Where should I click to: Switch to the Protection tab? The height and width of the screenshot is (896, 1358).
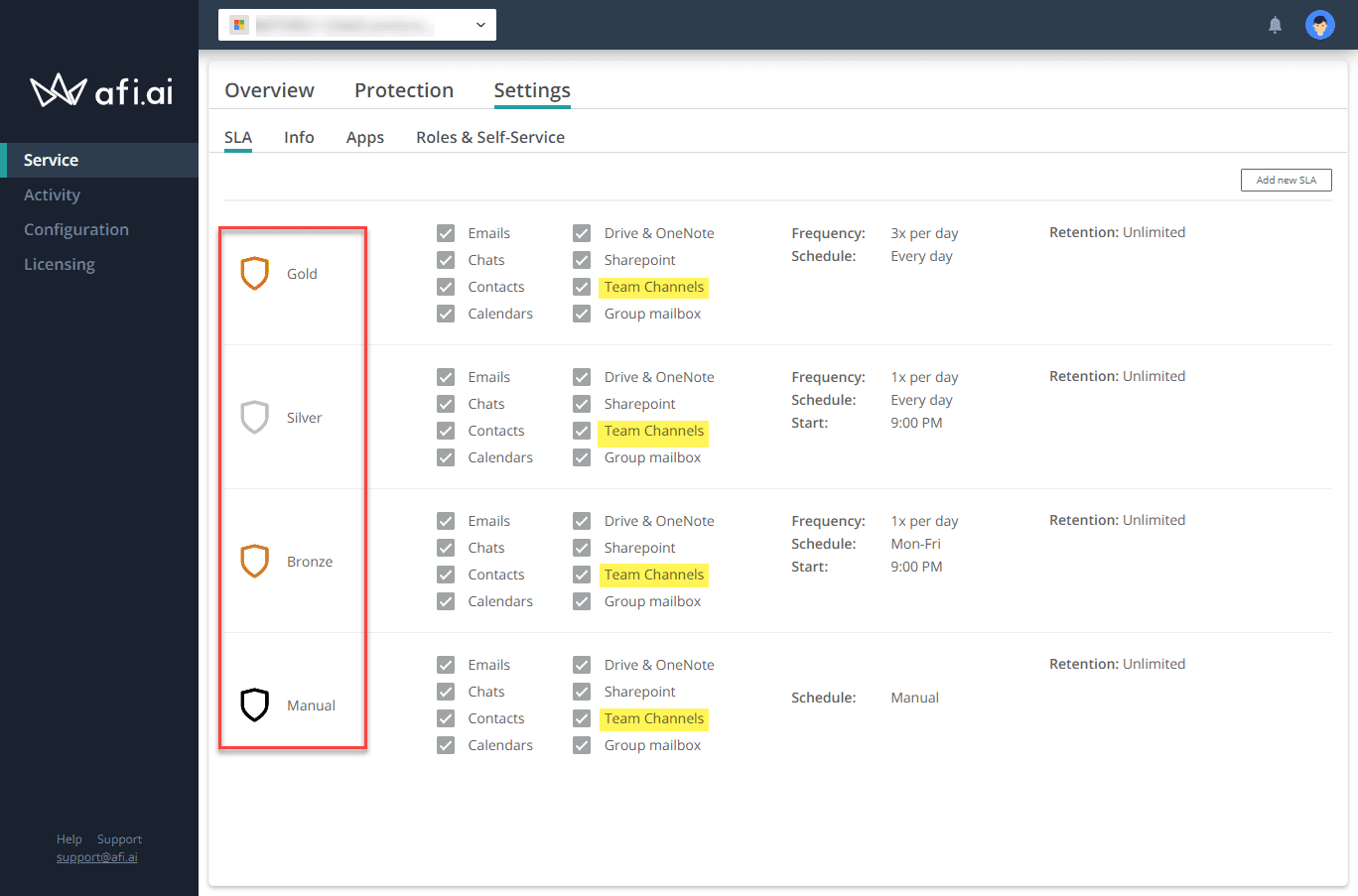(404, 90)
